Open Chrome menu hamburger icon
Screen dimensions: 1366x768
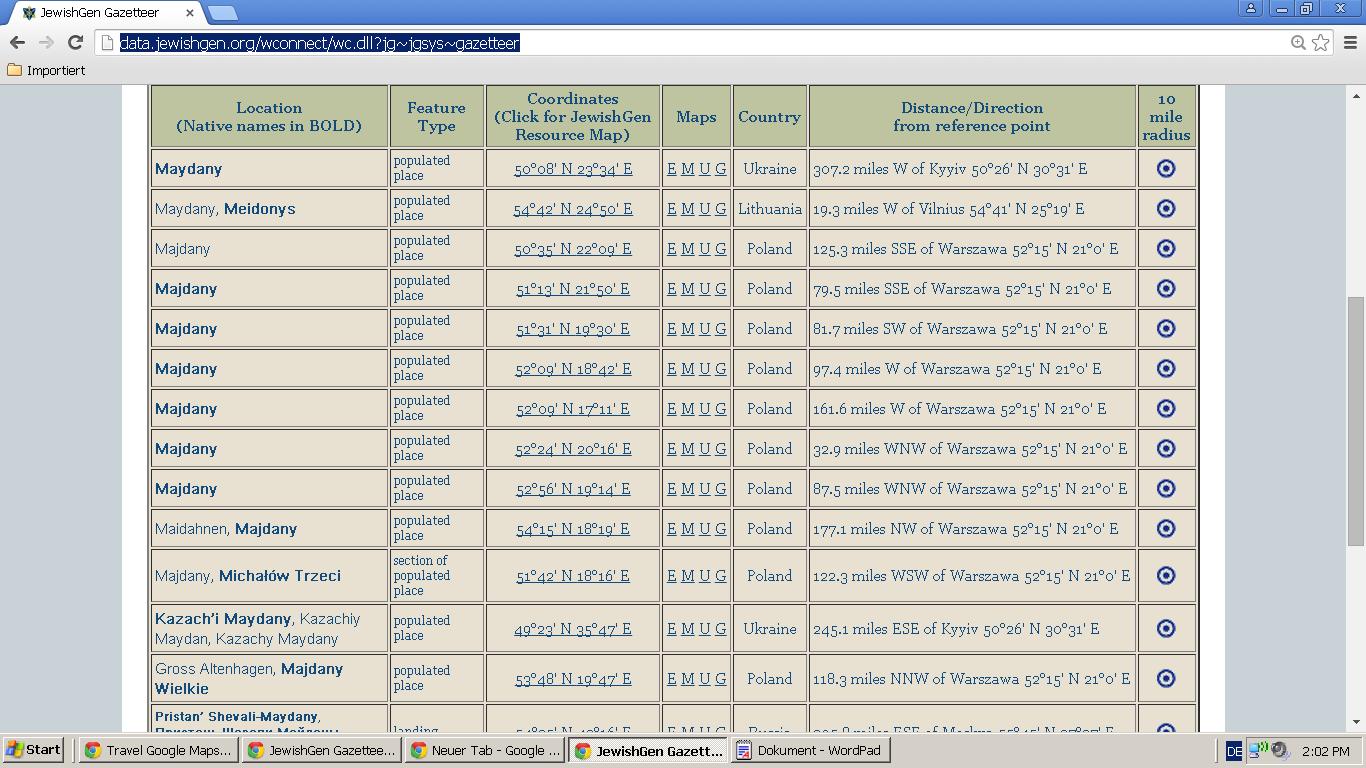click(1350, 42)
